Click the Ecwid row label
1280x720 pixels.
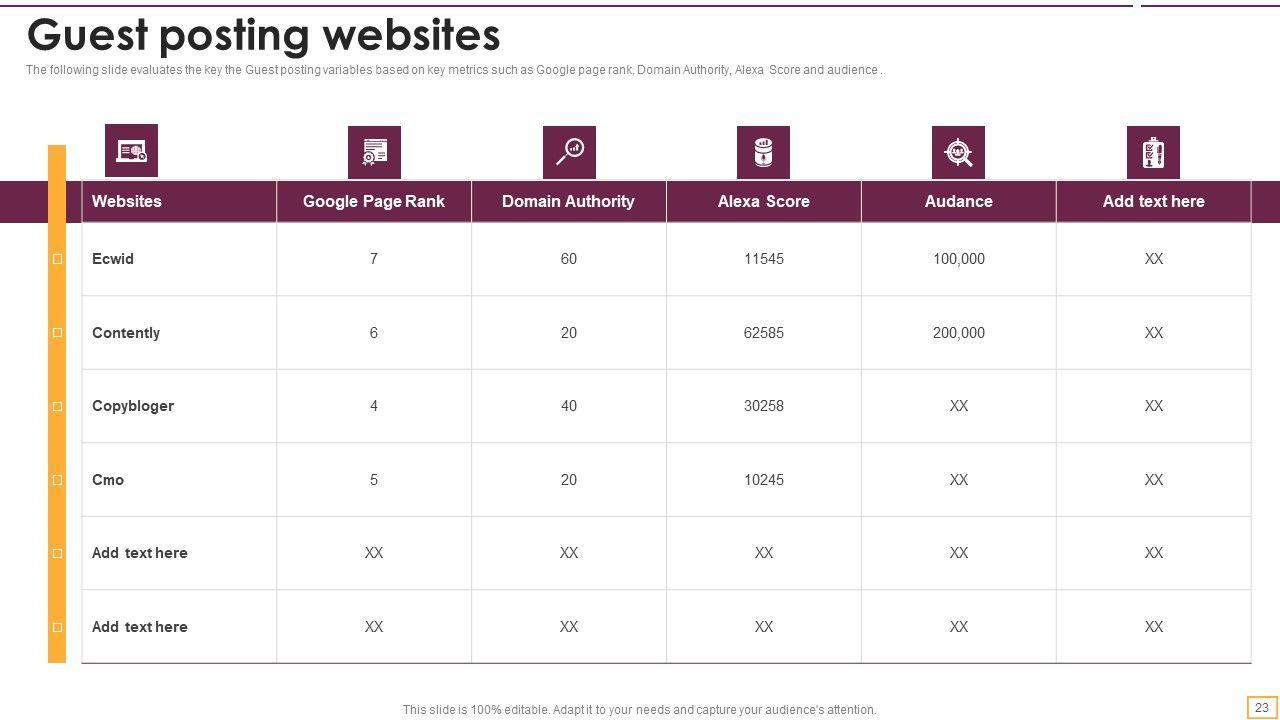tap(113, 259)
